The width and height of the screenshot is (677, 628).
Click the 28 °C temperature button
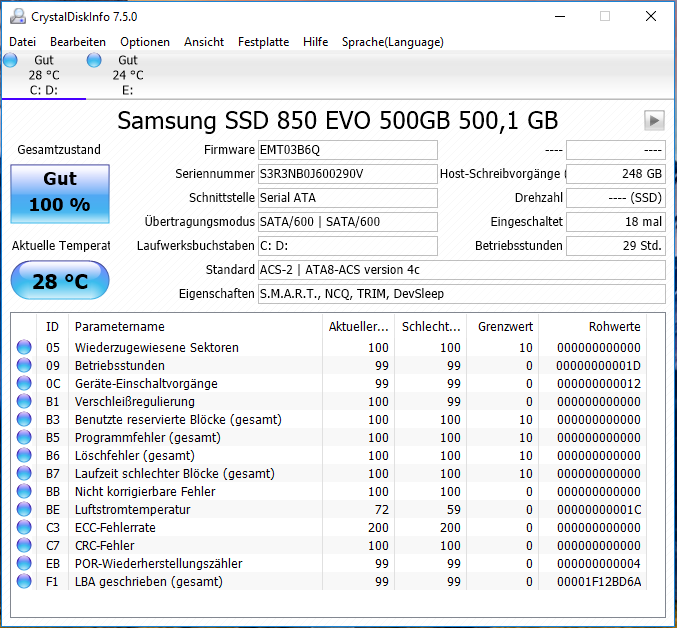click(x=60, y=280)
